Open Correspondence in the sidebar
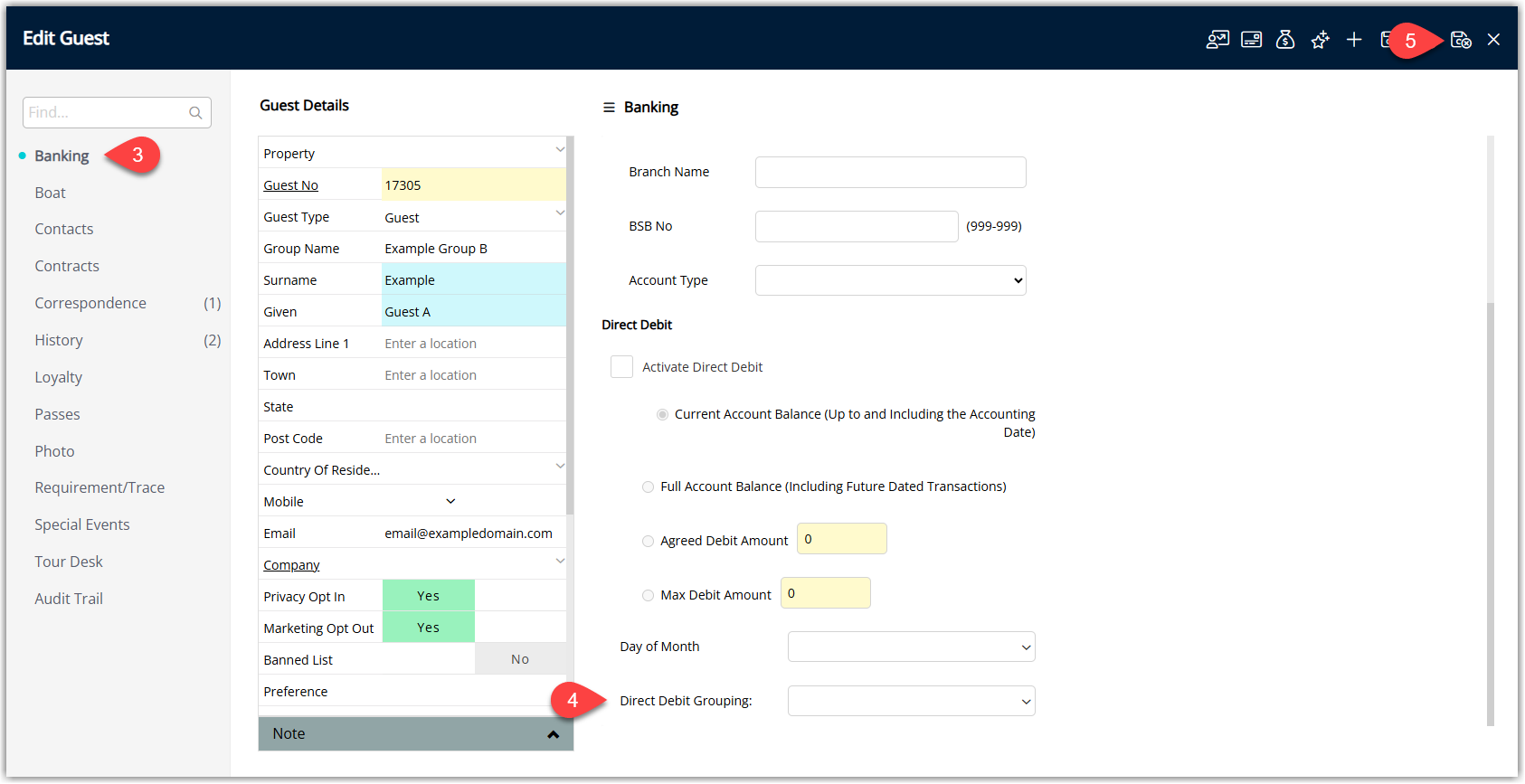Screen dimensions: 1525x784 [90, 303]
